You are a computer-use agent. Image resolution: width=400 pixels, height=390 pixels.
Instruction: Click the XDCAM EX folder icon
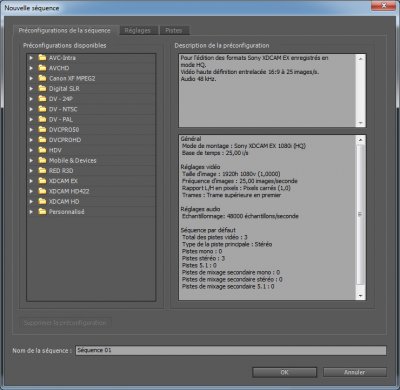(42, 181)
